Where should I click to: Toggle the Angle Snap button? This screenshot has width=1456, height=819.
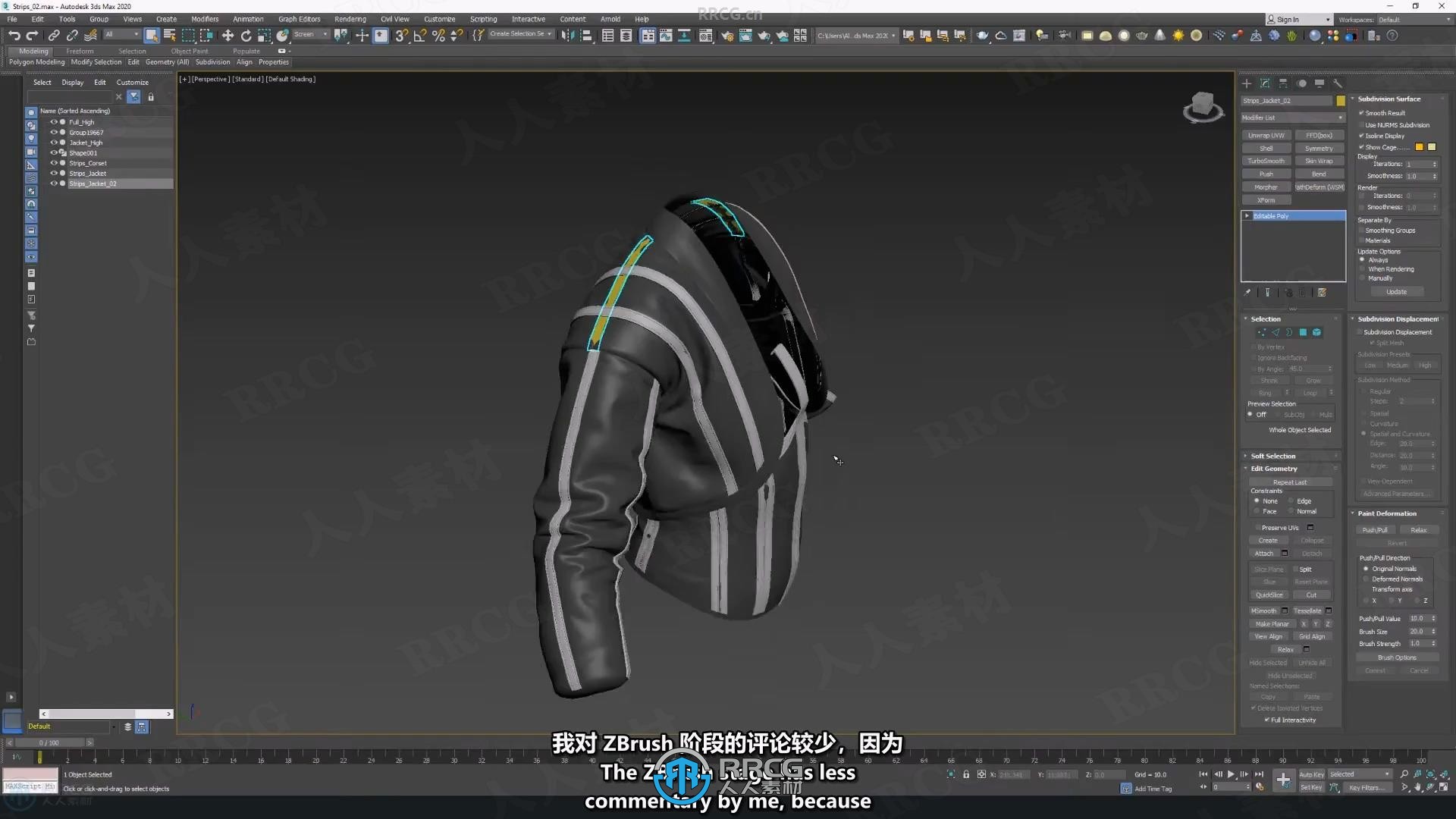pos(419,36)
